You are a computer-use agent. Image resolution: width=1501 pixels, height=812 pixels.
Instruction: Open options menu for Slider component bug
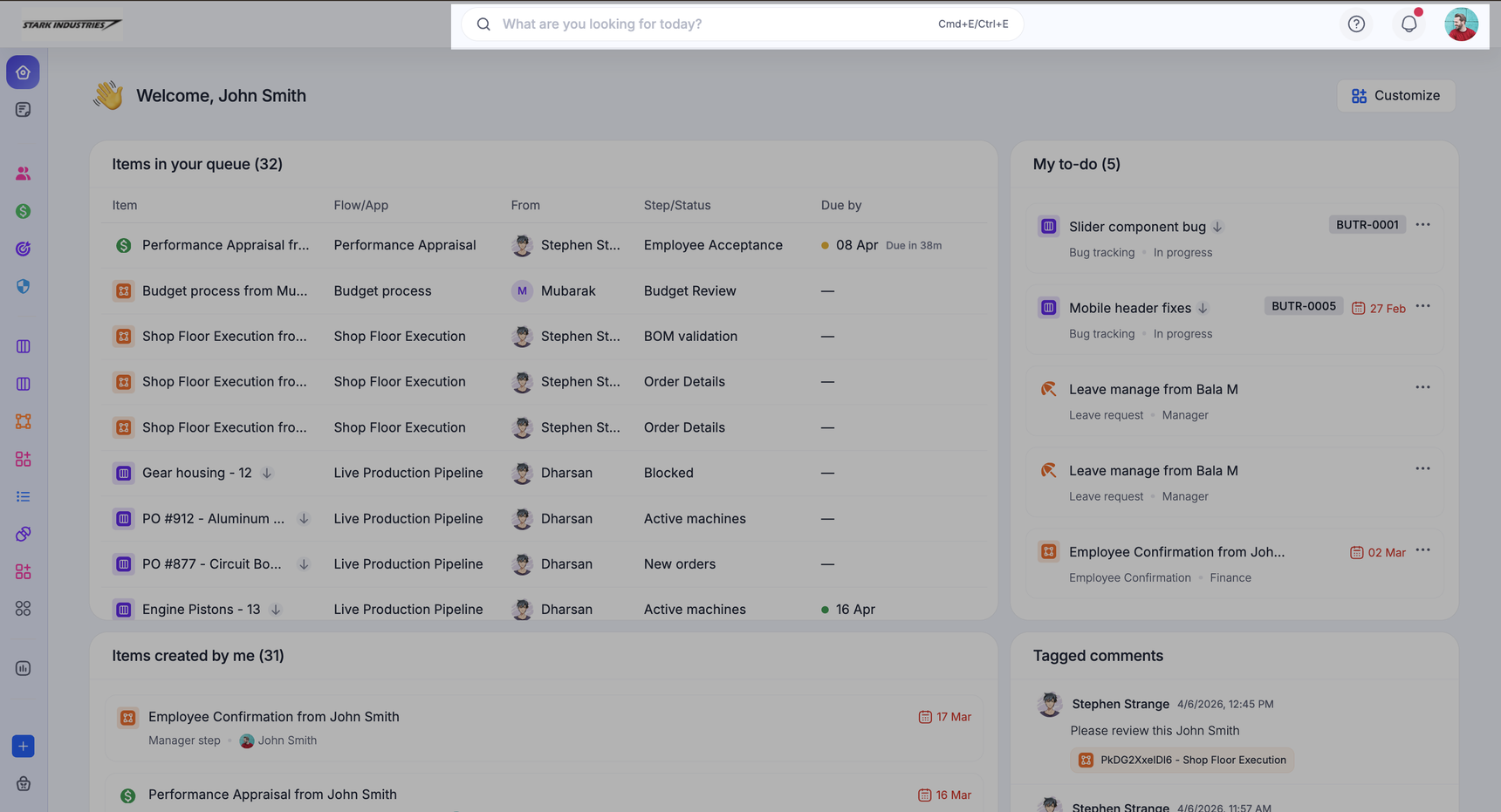pos(1422,225)
